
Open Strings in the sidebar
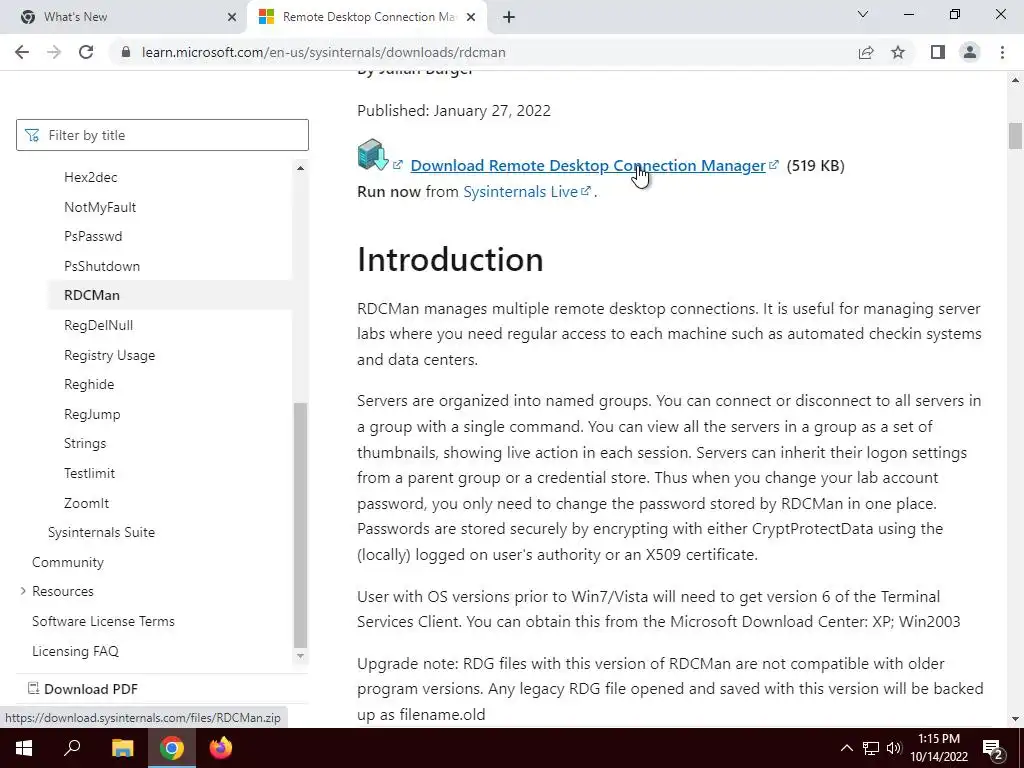pyautogui.click(x=85, y=443)
